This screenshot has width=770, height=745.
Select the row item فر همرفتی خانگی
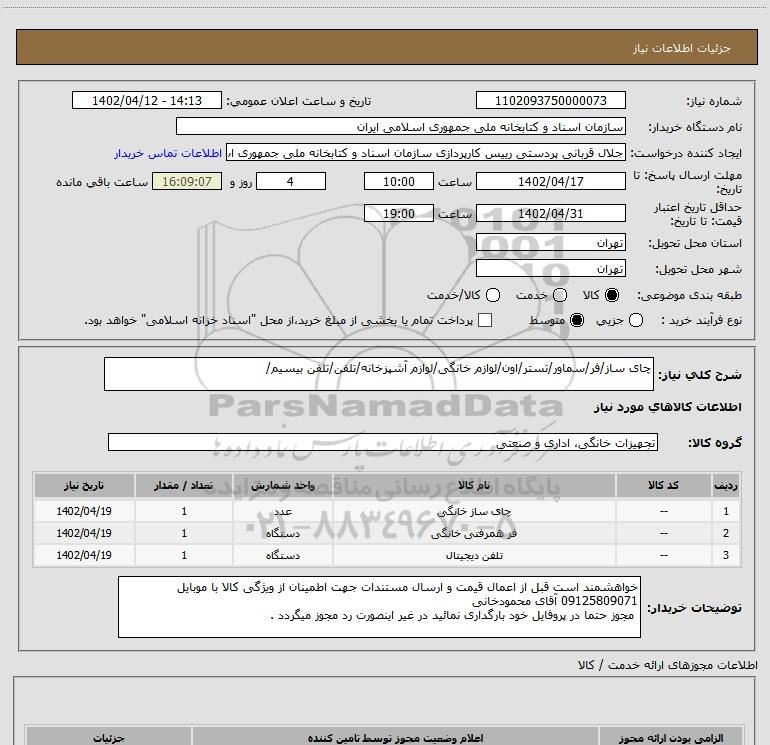coord(474,533)
